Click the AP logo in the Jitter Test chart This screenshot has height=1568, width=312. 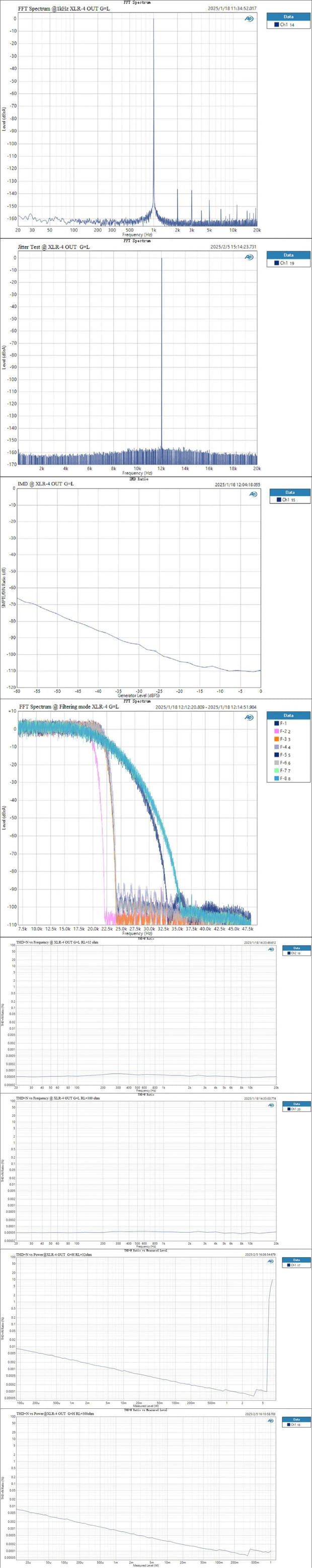tap(249, 257)
